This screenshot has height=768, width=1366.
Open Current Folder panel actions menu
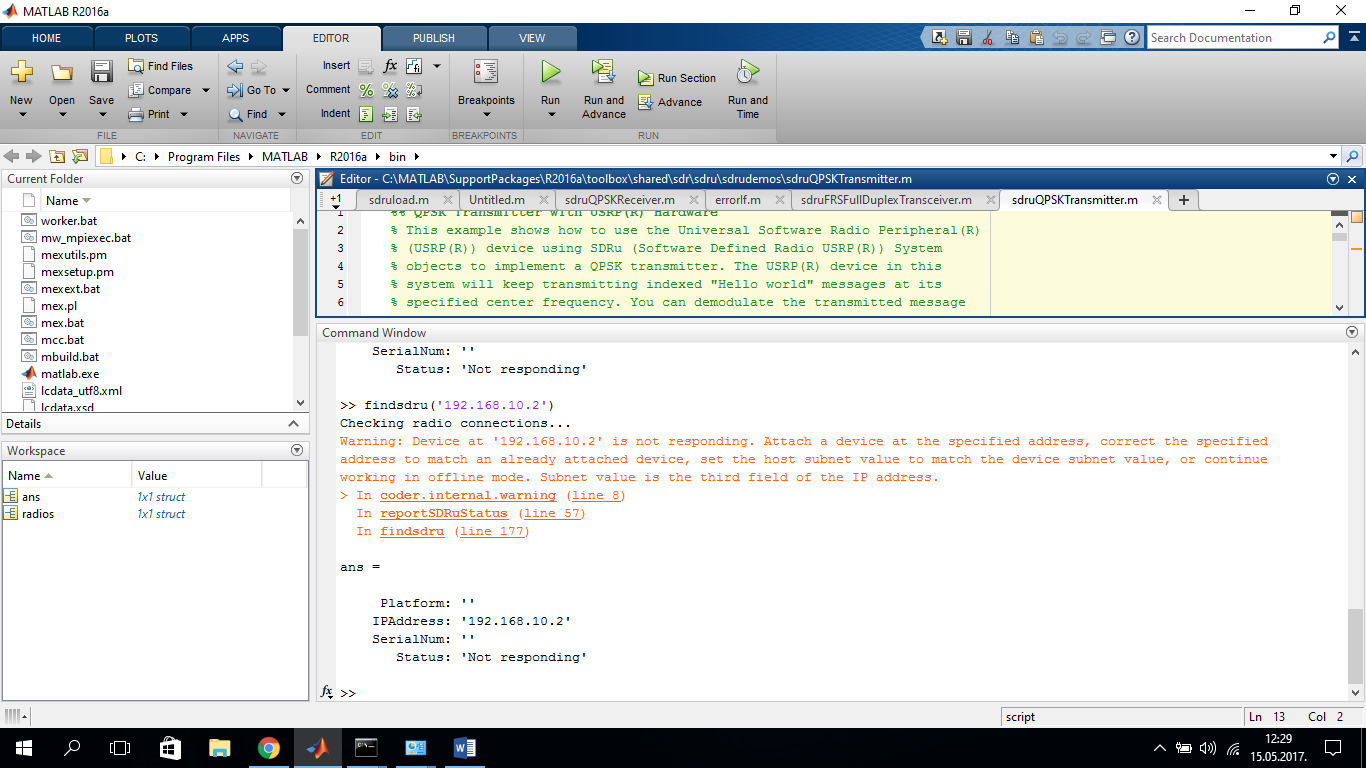click(297, 178)
